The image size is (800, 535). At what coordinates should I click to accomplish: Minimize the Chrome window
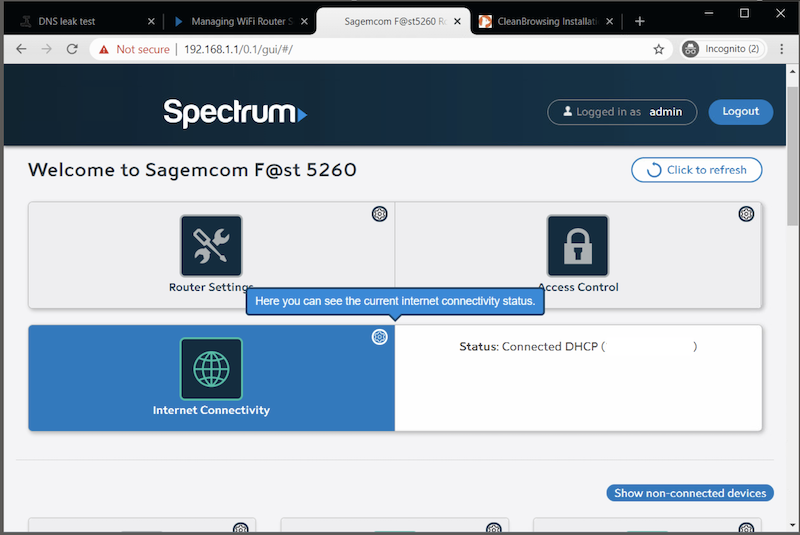(x=709, y=13)
